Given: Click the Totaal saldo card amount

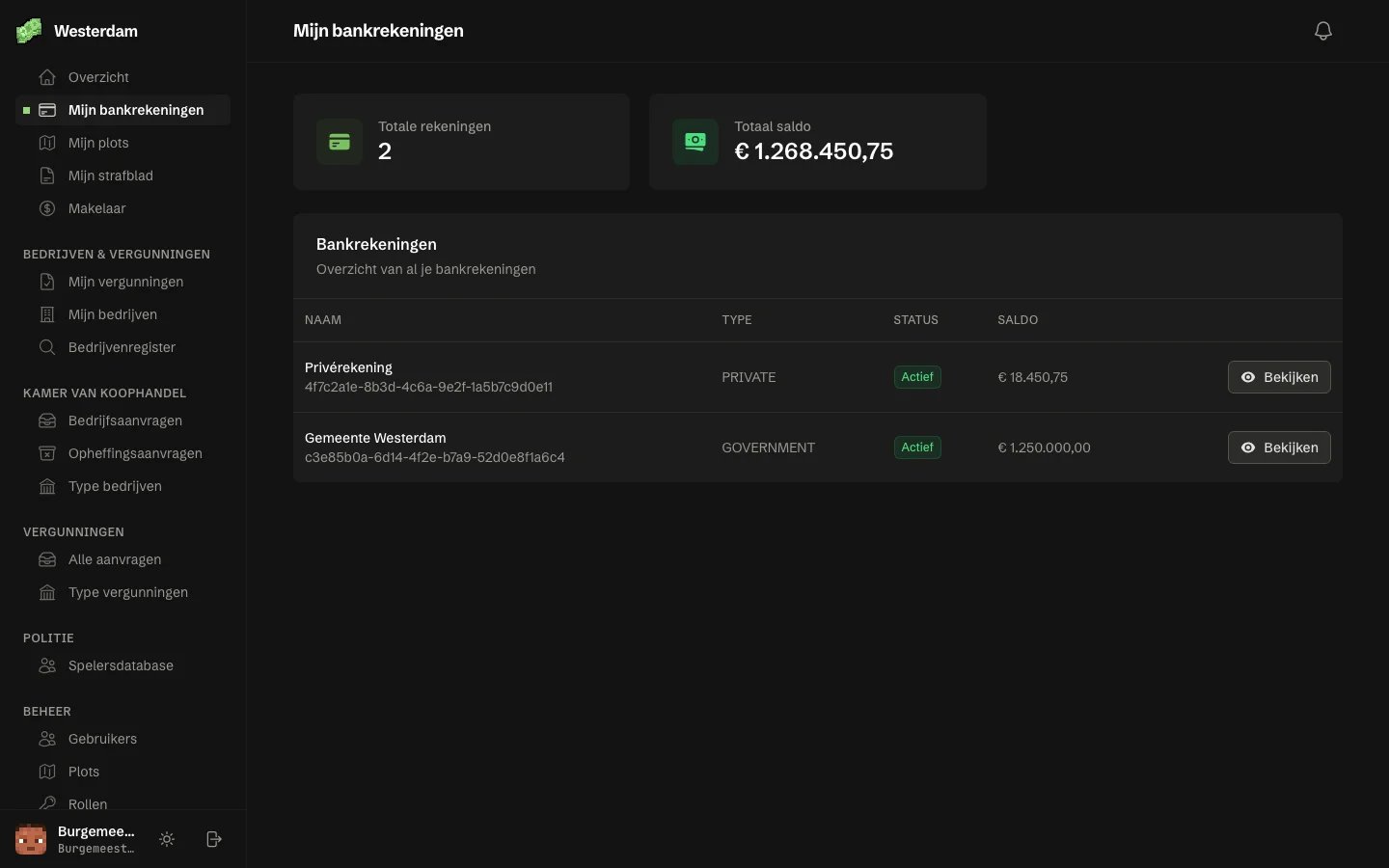Looking at the screenshot, I should tap(814, 151).
